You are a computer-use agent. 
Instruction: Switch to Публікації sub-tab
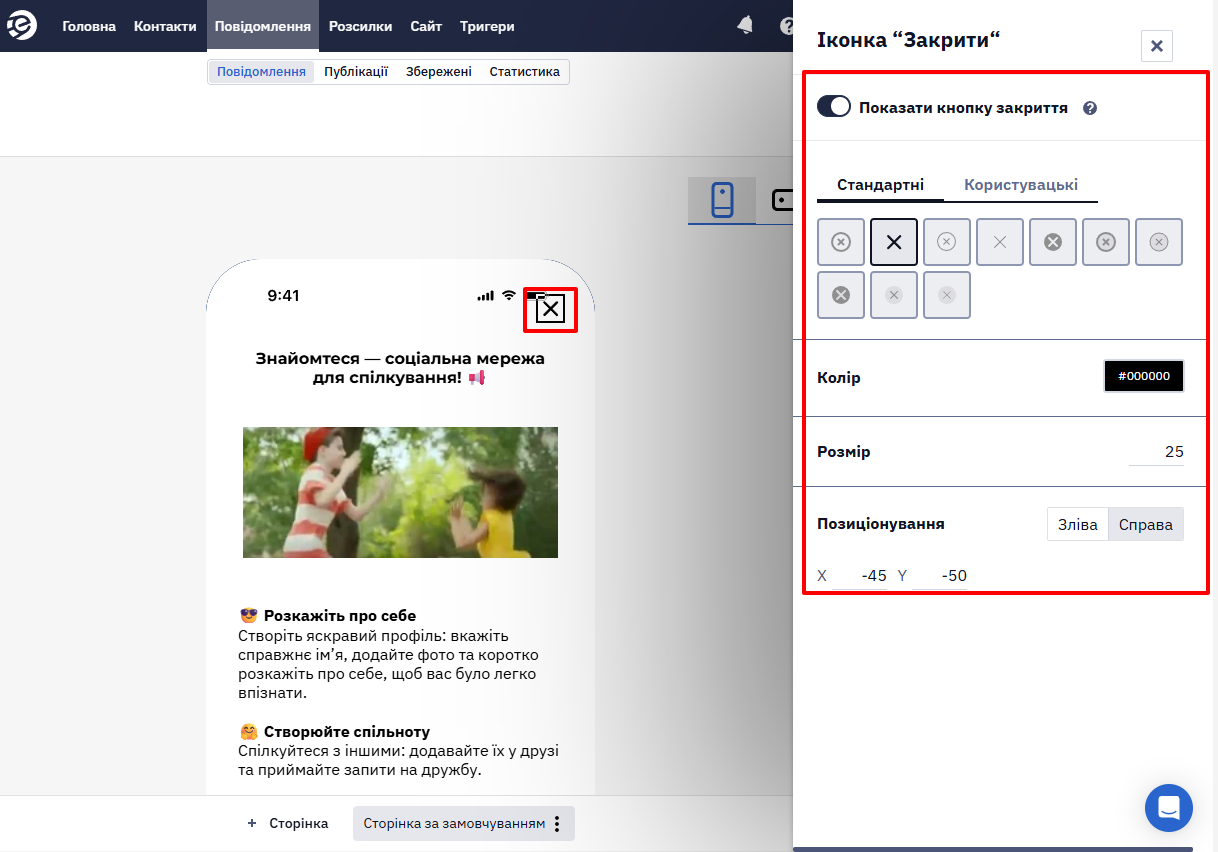356,72
